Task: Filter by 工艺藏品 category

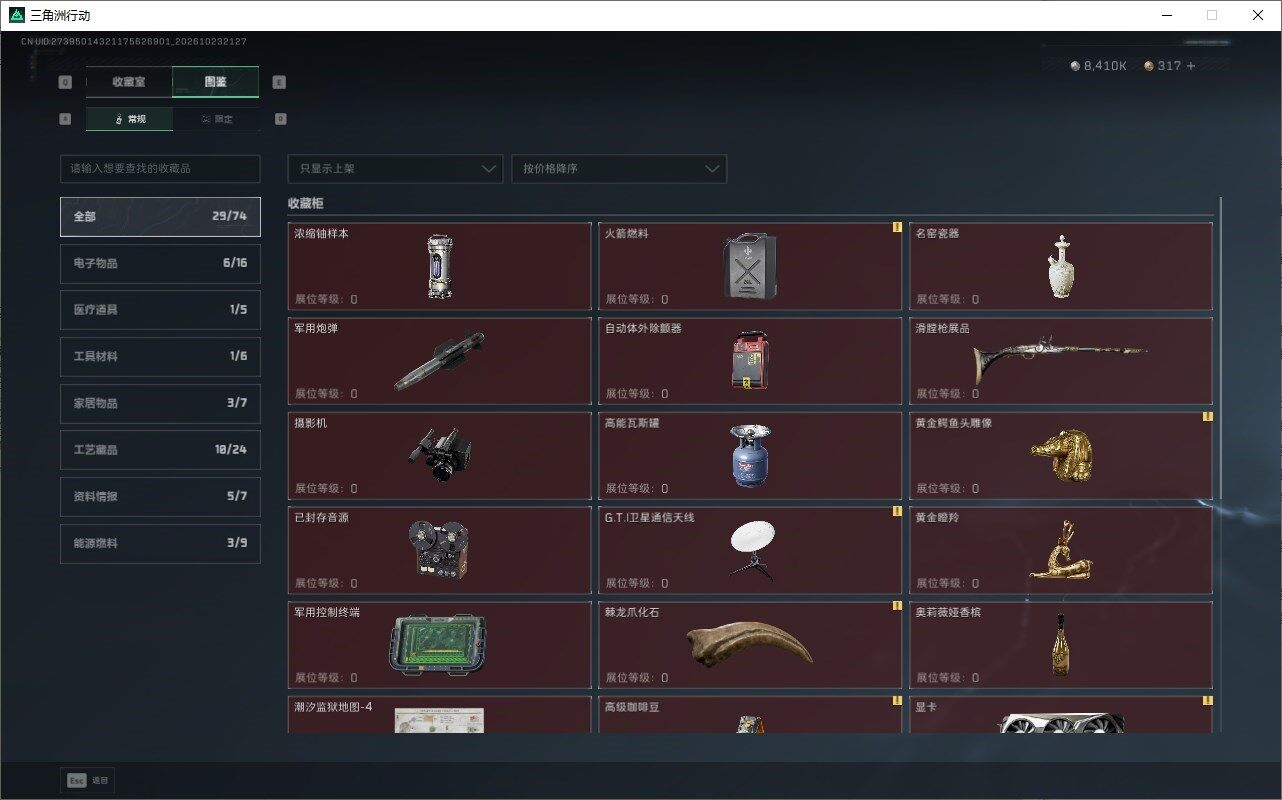Action: [160, 450]
